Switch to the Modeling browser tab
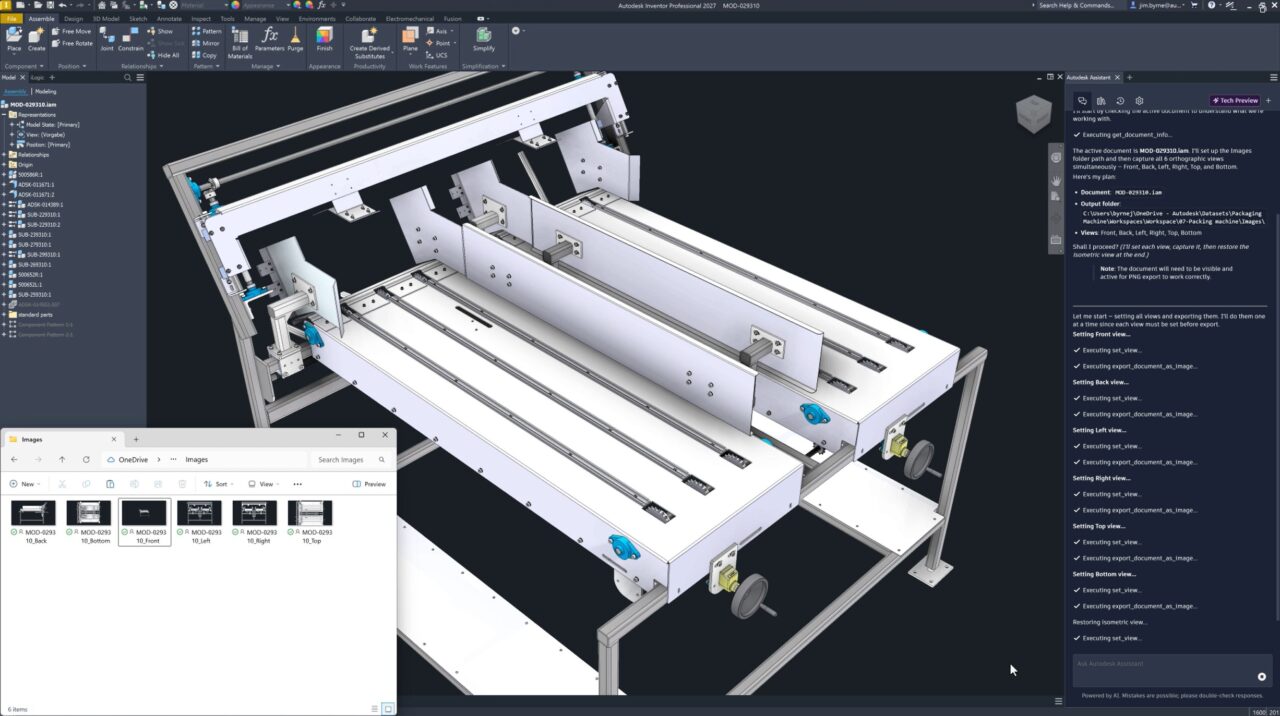1280x716 pixels. pos(45,91)
